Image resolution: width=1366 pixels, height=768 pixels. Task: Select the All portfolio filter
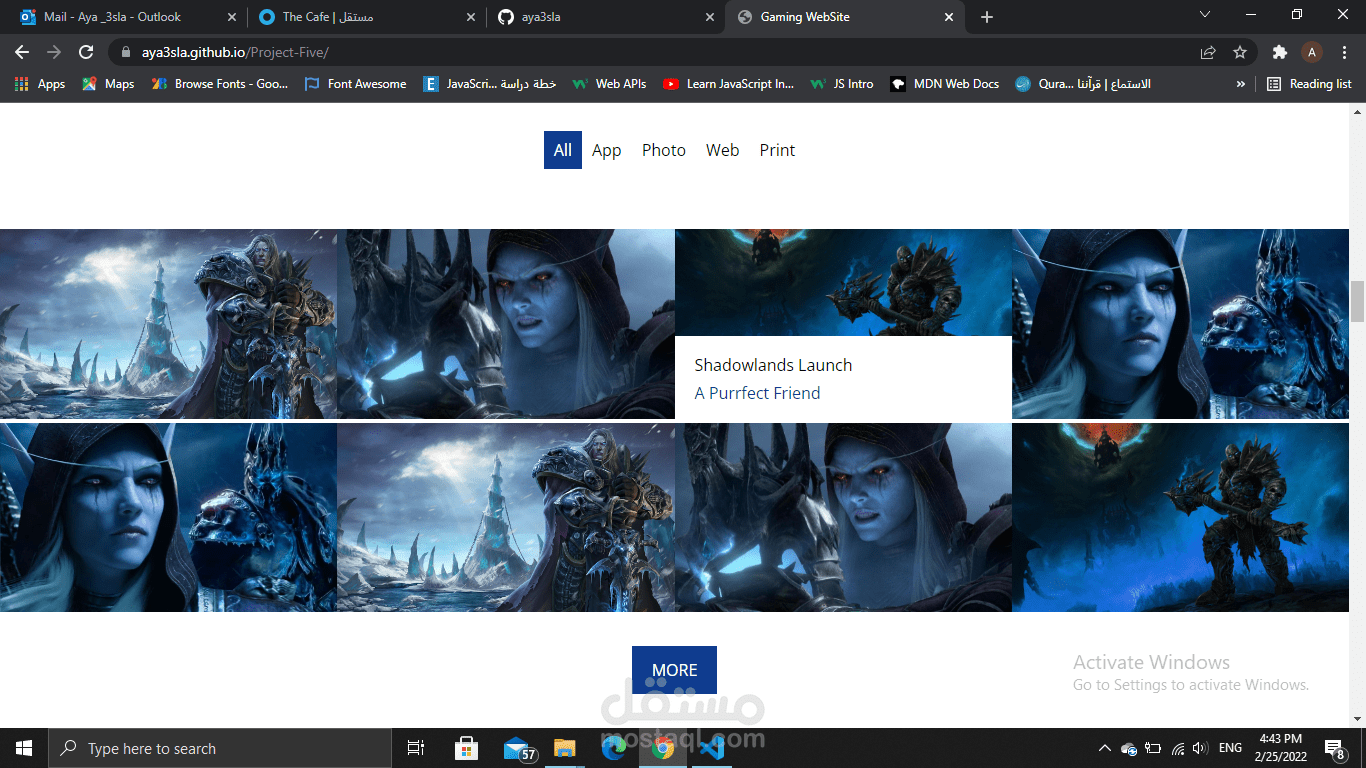click(563, 150)
